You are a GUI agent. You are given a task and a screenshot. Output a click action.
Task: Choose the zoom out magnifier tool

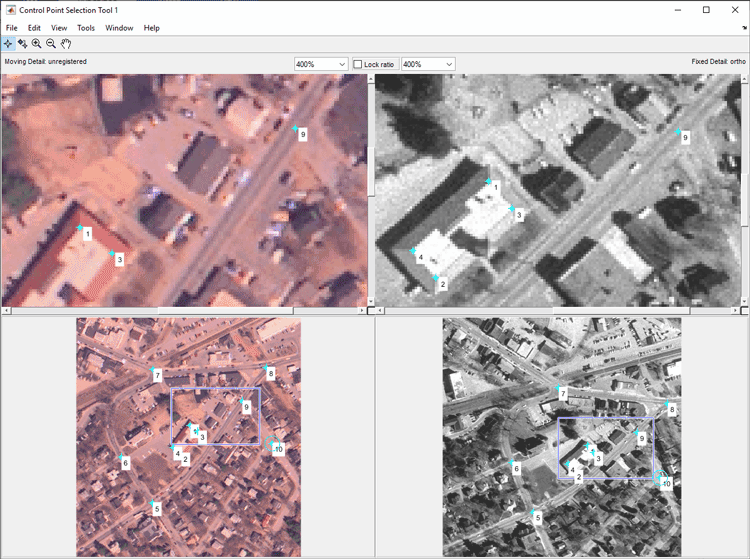[51, 44]
